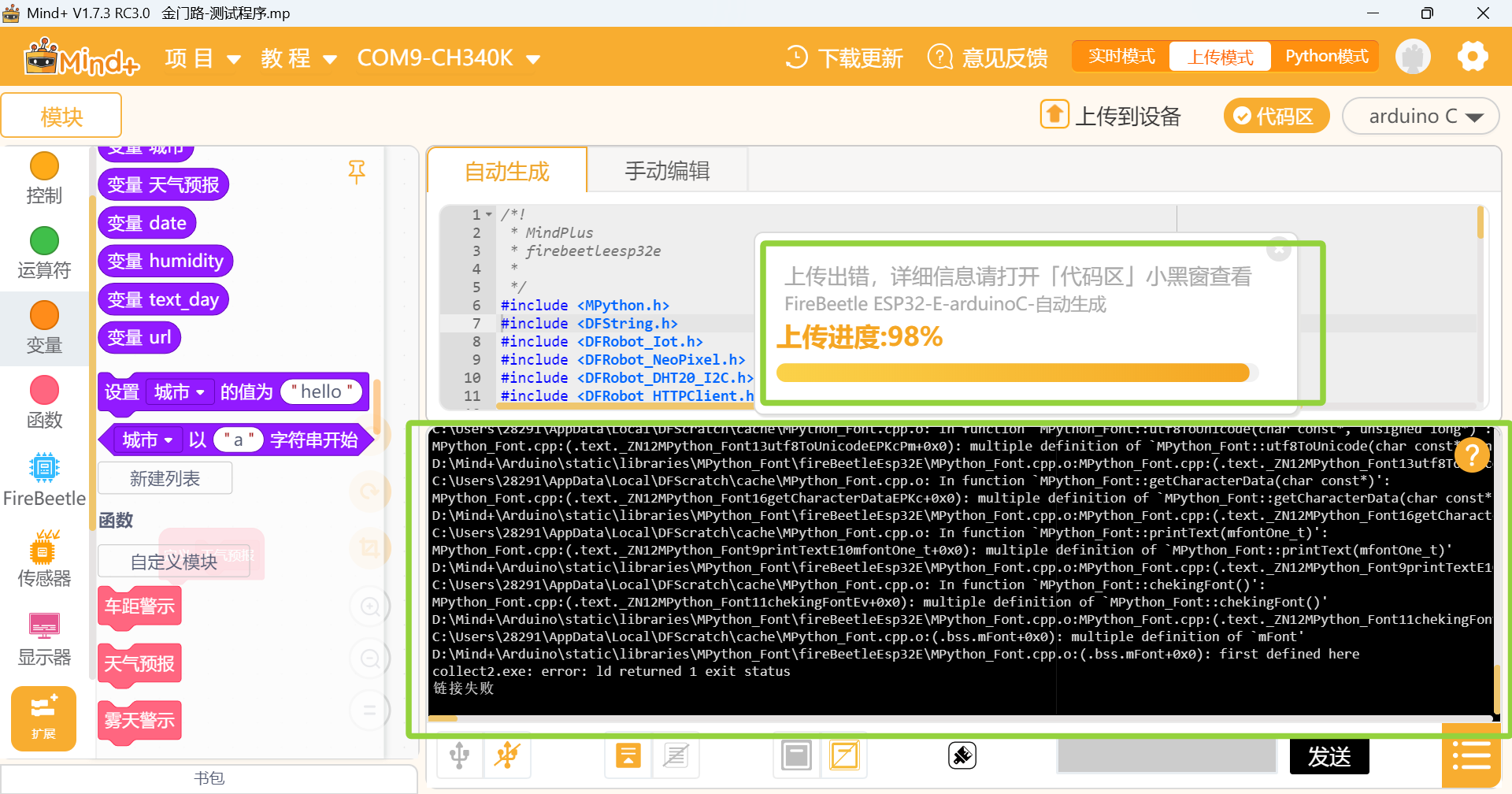1512x794 pixels.
Task: Switch to Python模式 mode
Action: 1327,57
